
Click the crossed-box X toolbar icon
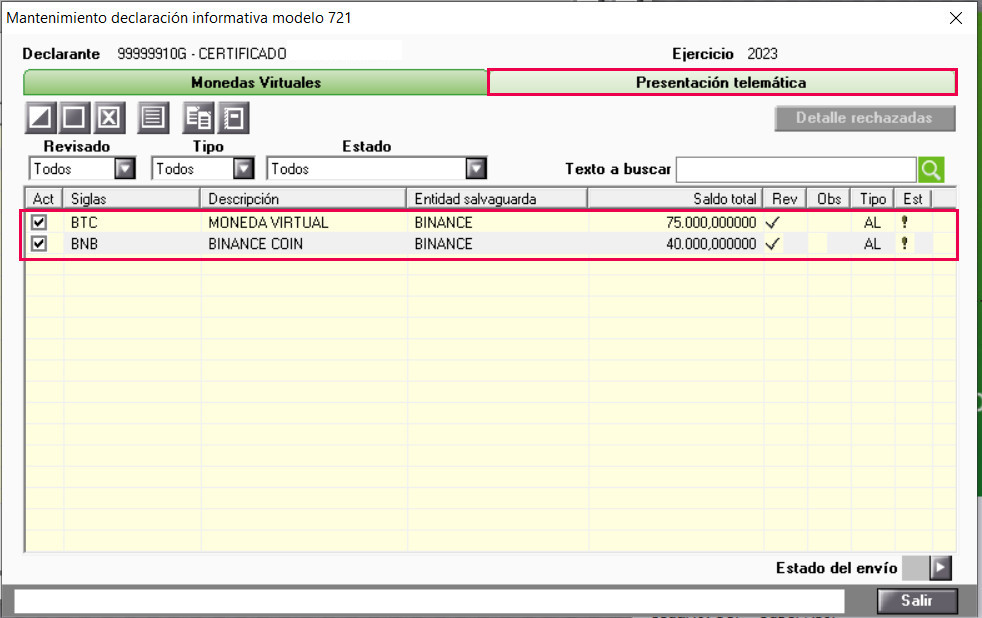point(109,118)
